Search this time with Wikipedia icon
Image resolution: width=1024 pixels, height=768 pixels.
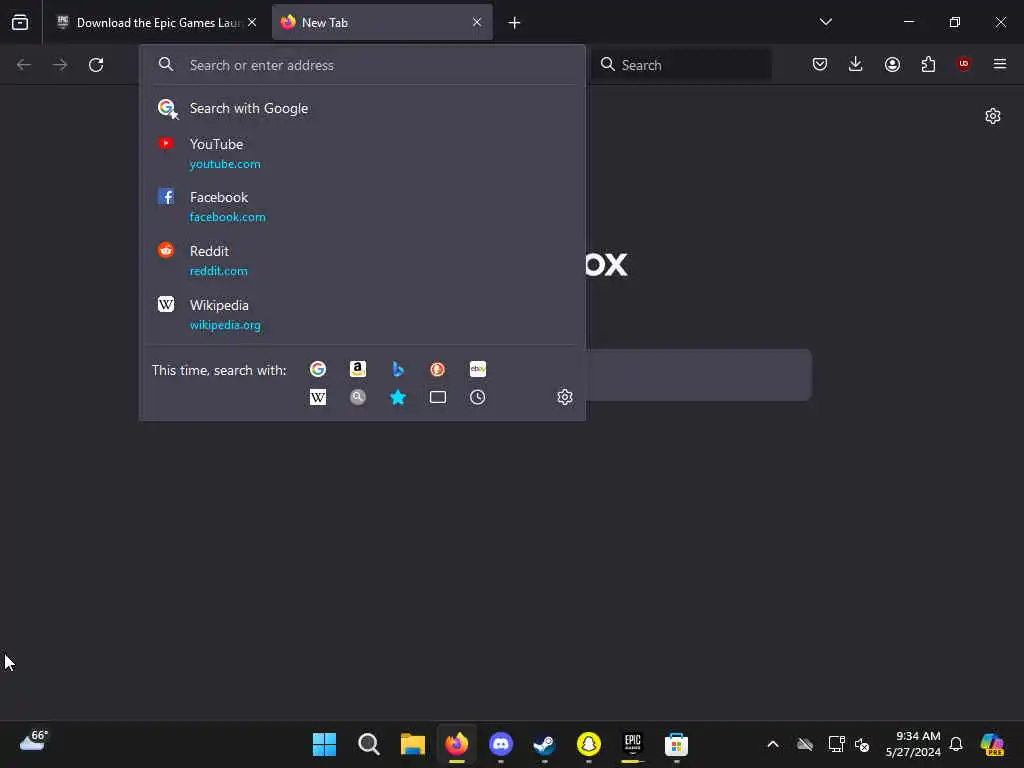pos(318,397)
